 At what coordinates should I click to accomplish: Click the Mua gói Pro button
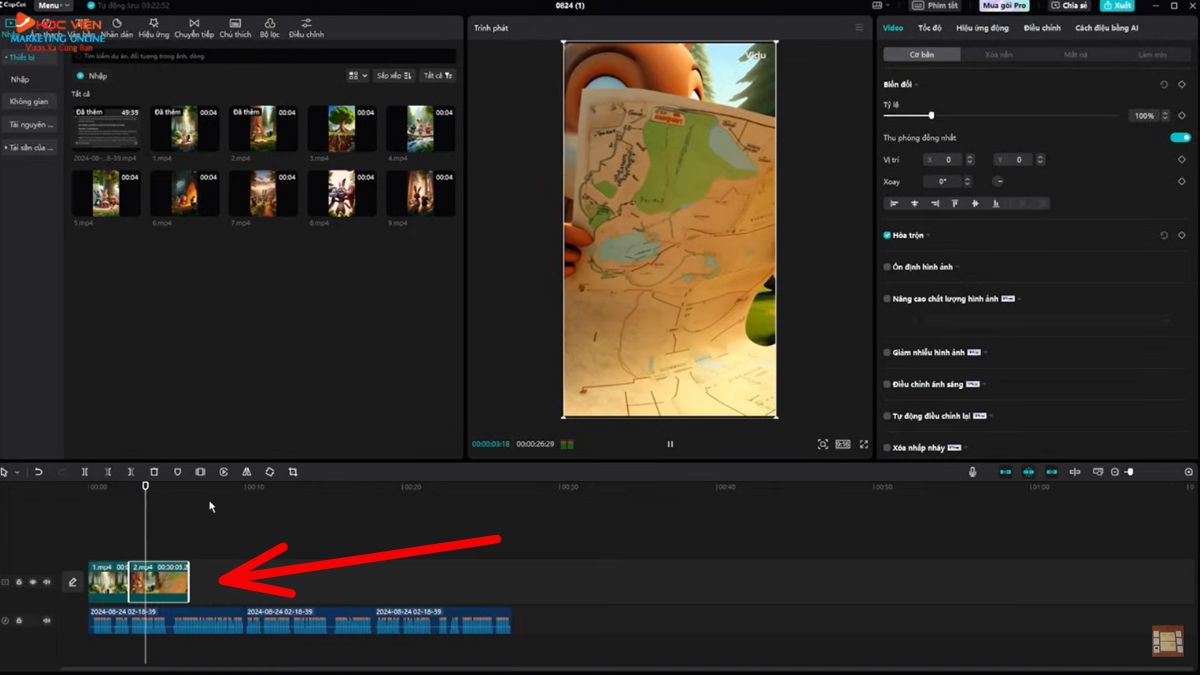click(x=1004, y=6)
